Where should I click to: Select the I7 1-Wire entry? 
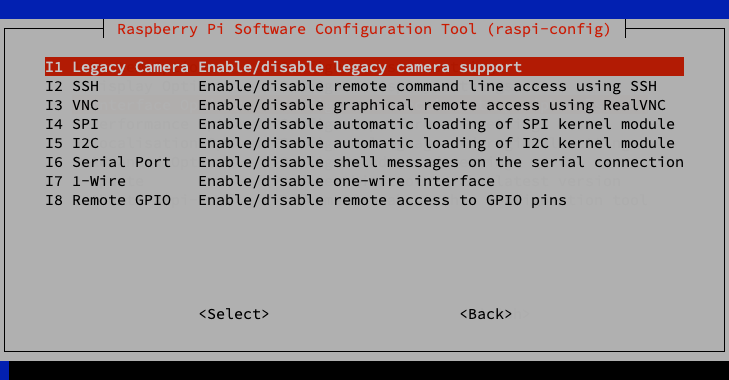364,181
